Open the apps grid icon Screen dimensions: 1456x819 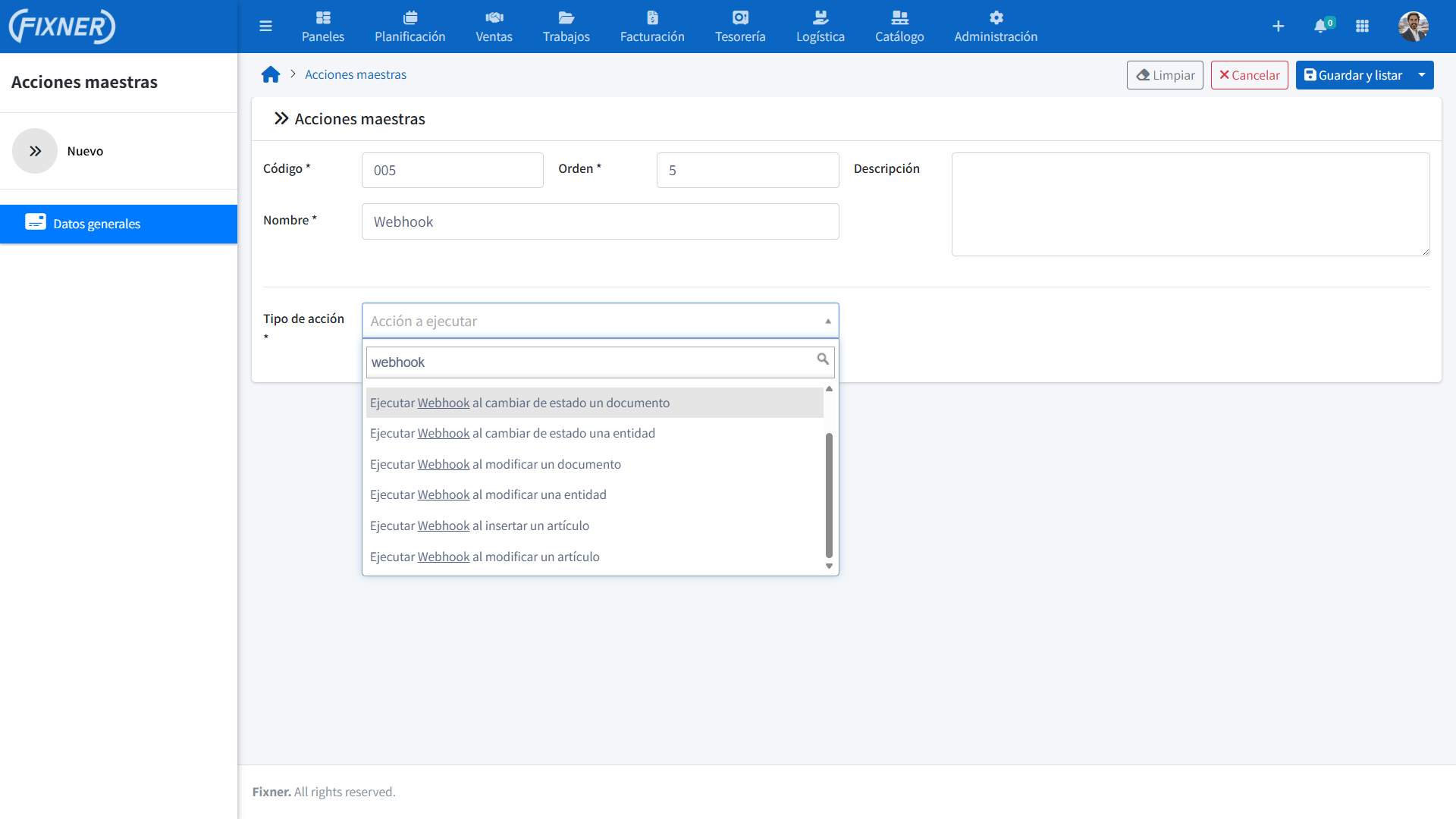tap(1362, 27)
